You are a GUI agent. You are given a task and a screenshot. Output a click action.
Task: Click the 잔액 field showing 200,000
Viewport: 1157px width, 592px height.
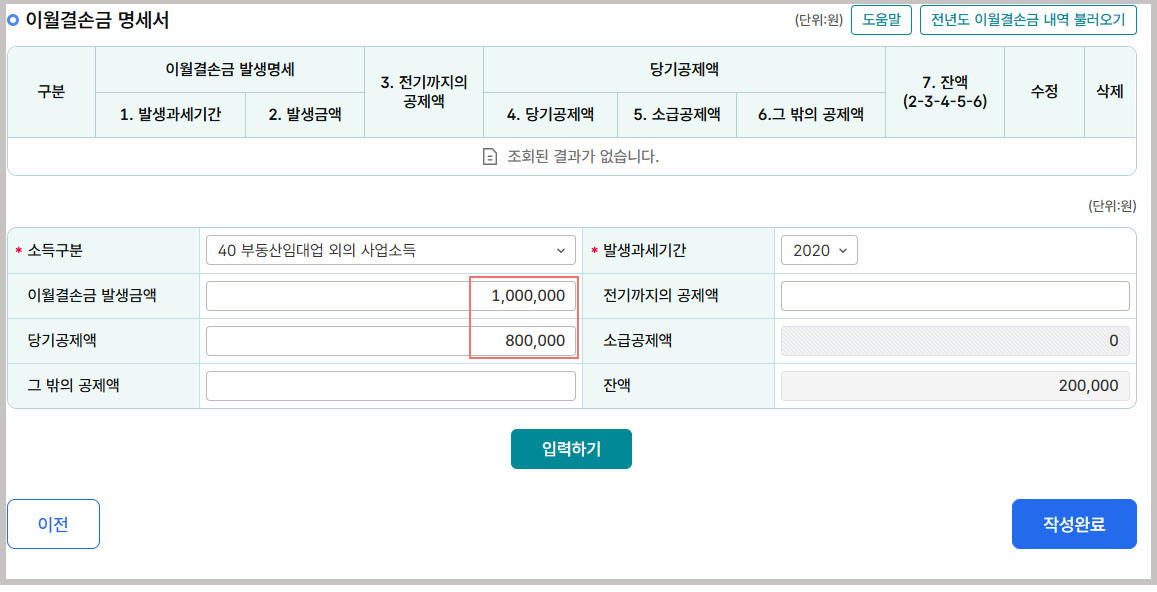pos(955,385)
